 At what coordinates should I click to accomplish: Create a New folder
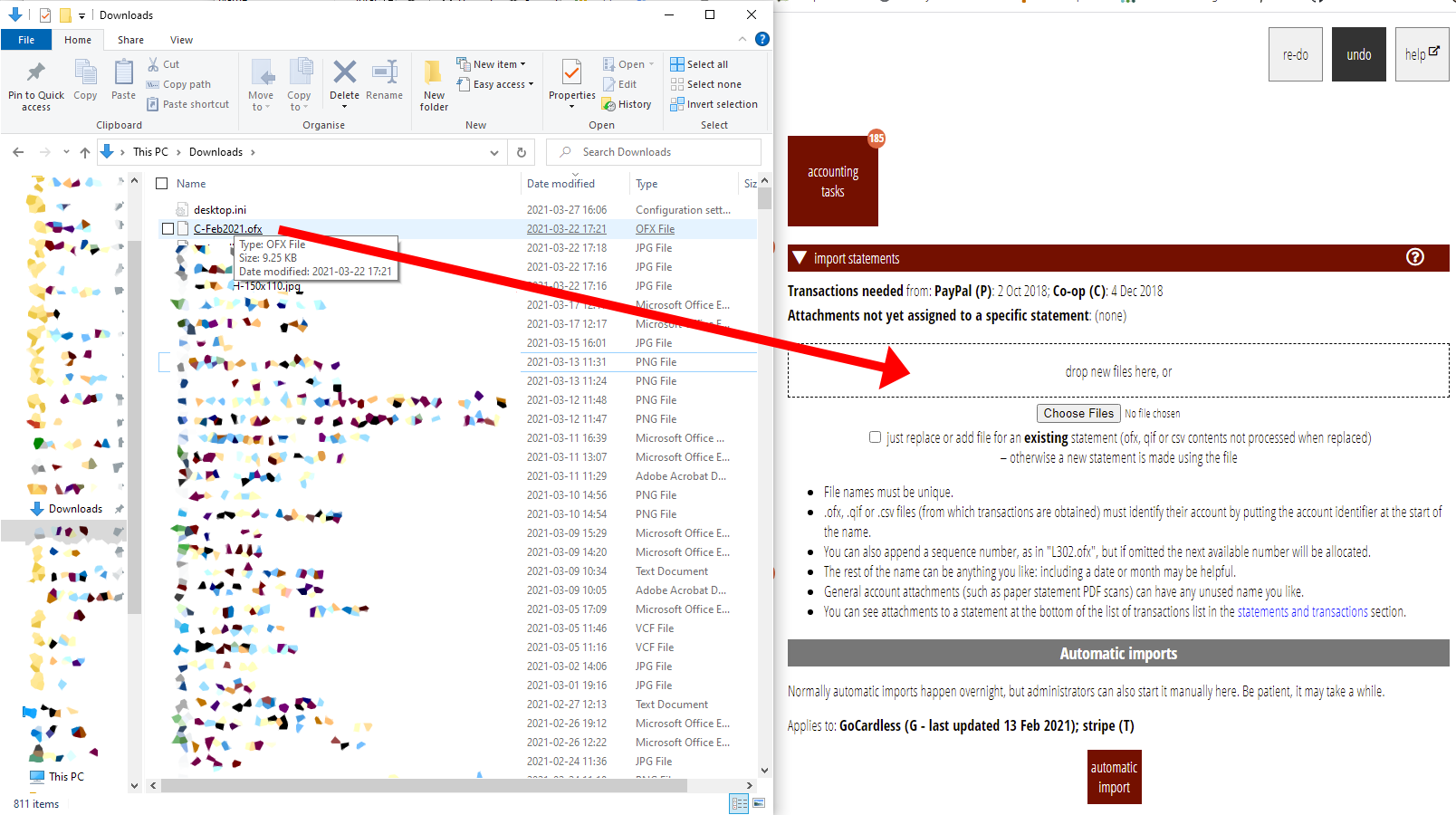tap(434, 82)
